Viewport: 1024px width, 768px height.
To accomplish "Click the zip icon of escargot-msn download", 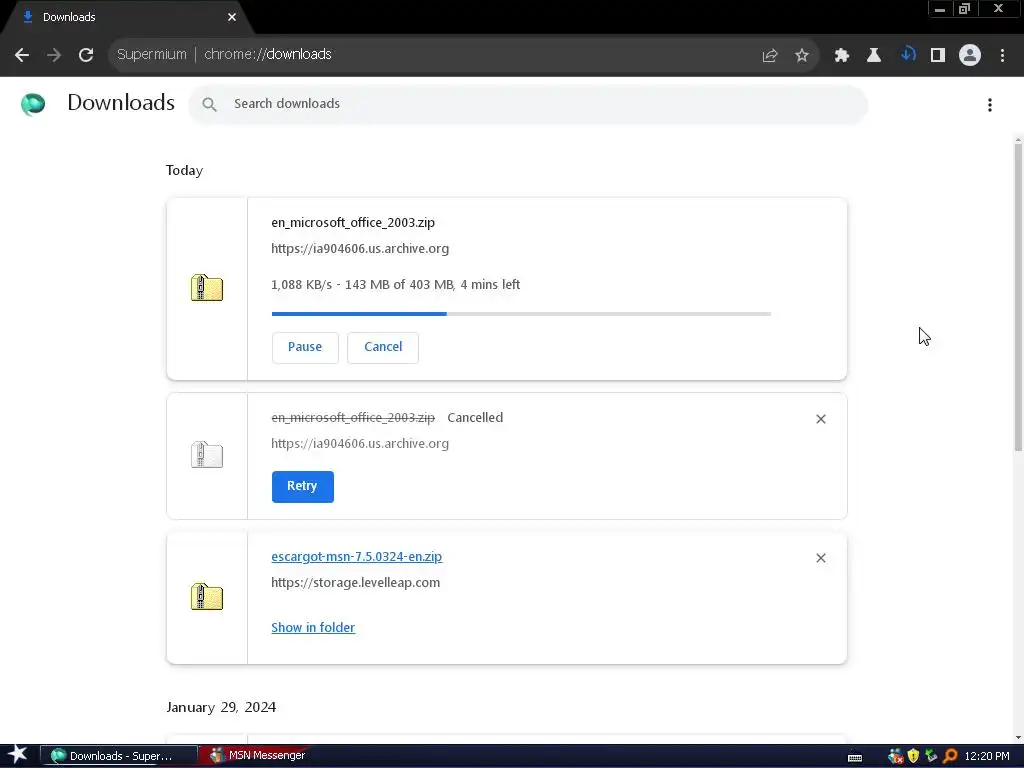I will pyautogui.click(x=207, y=597).
